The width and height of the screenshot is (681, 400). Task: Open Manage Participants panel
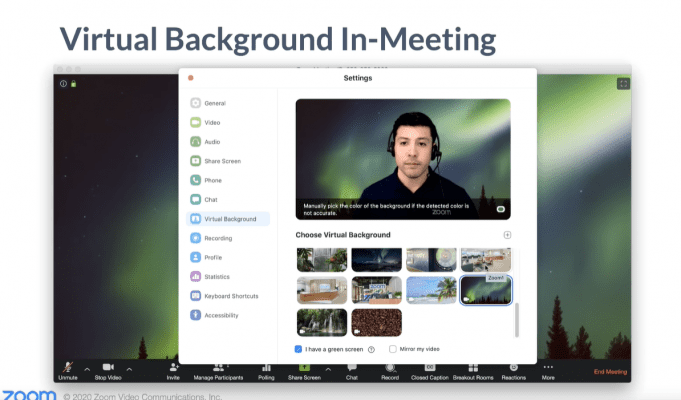pos(218,372)
